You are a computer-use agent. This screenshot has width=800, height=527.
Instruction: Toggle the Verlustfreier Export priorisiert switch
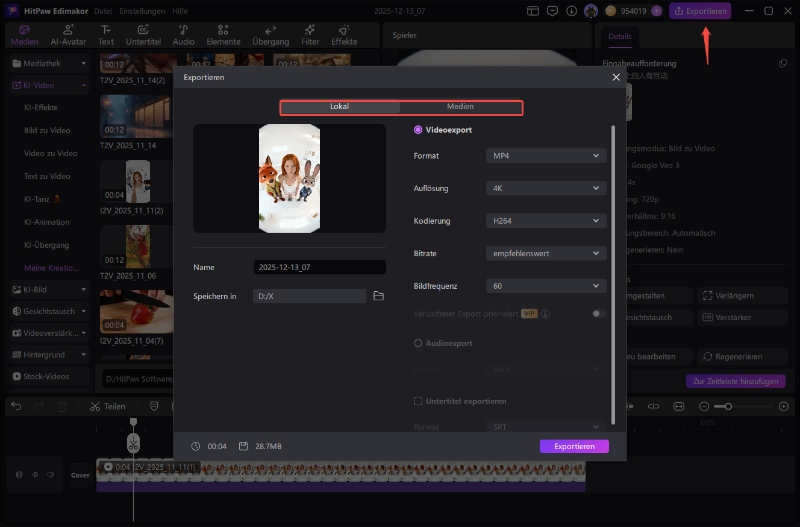click(598, 313)
